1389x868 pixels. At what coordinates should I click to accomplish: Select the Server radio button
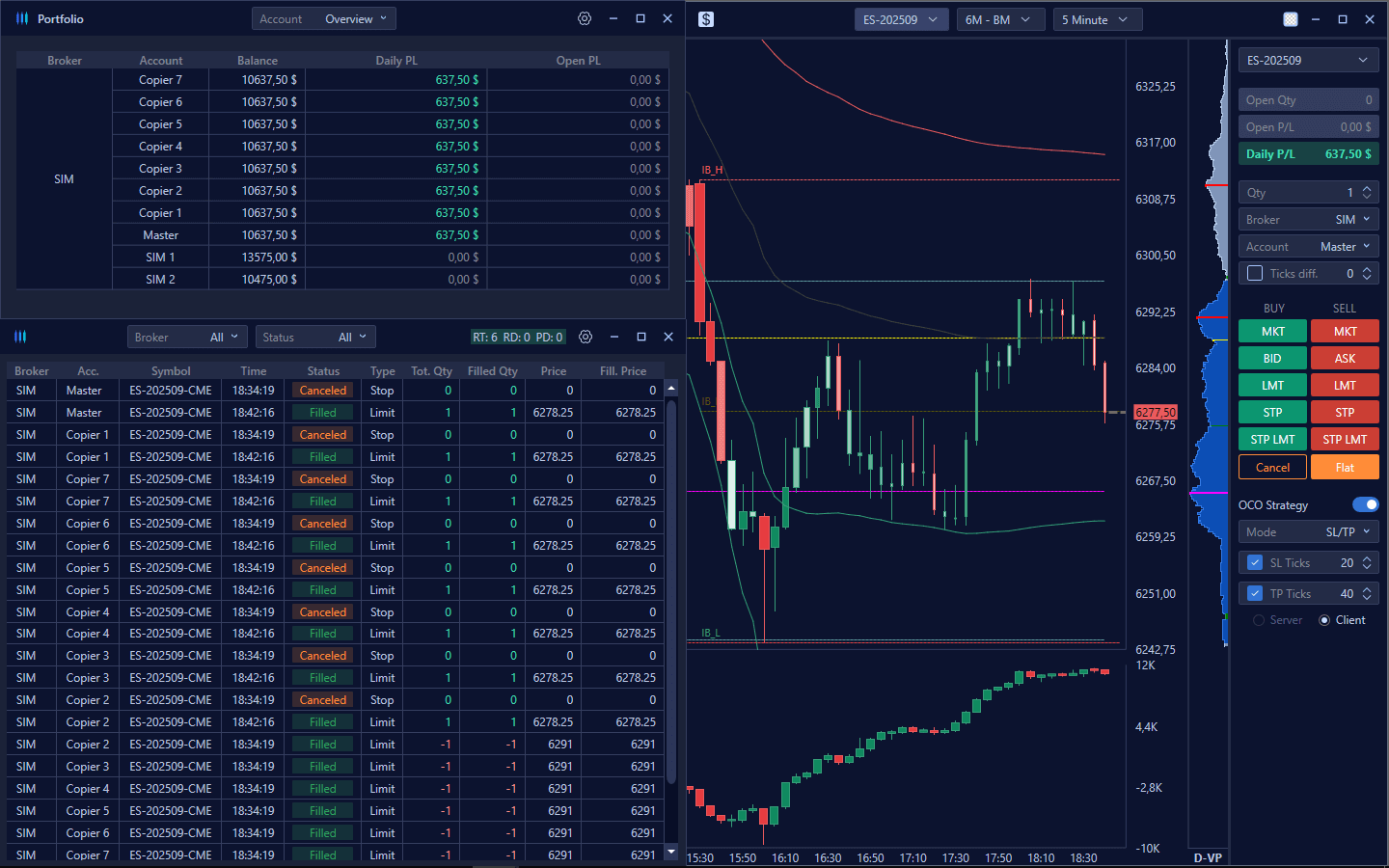point(1259,620)
